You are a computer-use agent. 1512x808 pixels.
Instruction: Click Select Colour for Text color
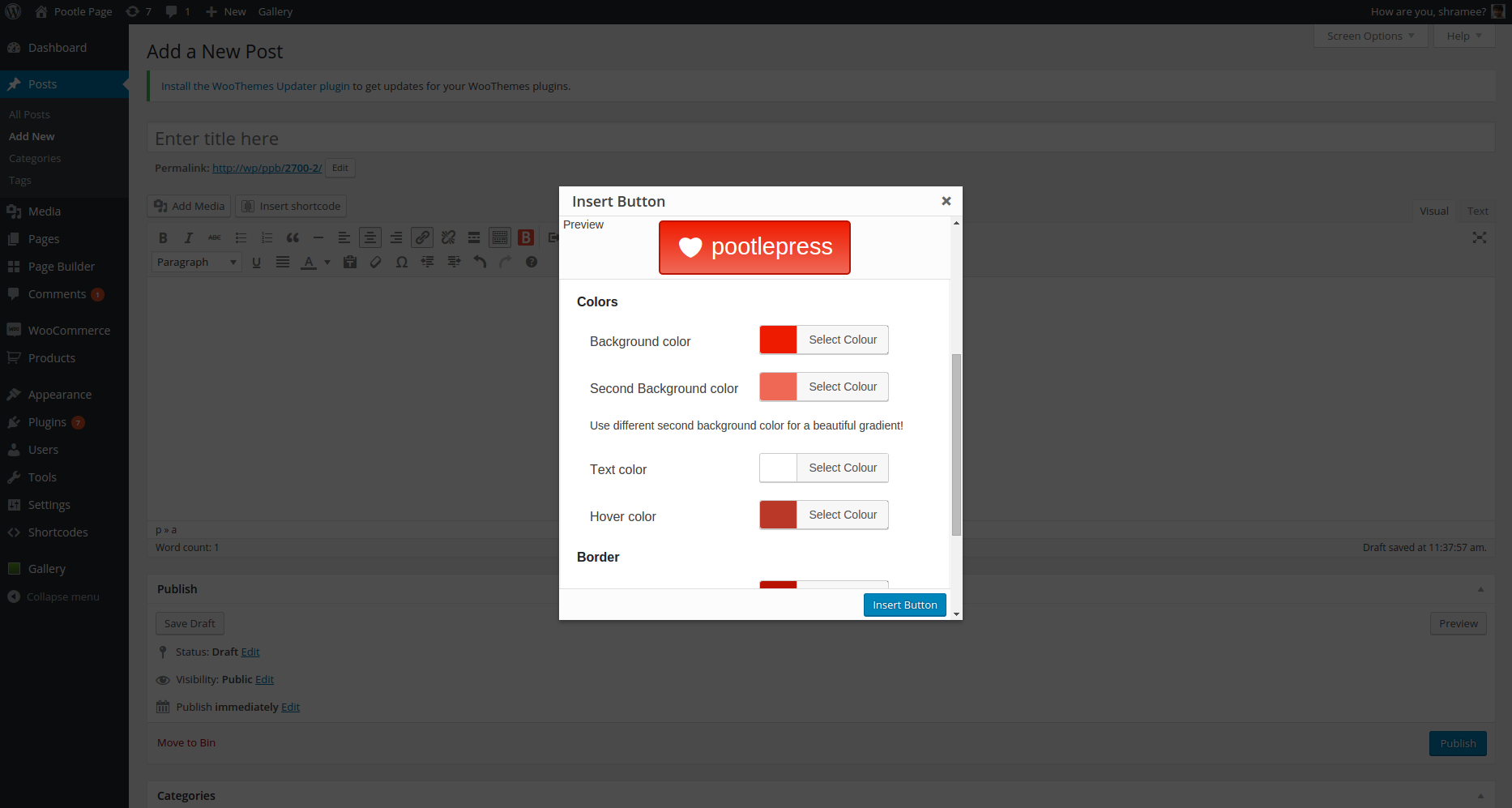pos(843,468)
